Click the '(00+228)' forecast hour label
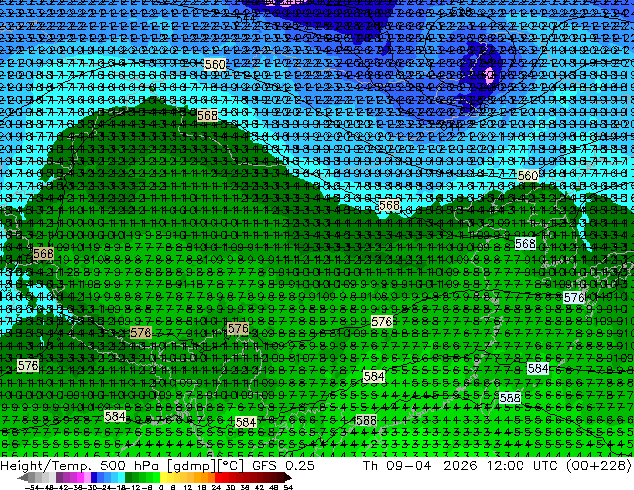634x490 pixels. (599, 466)
